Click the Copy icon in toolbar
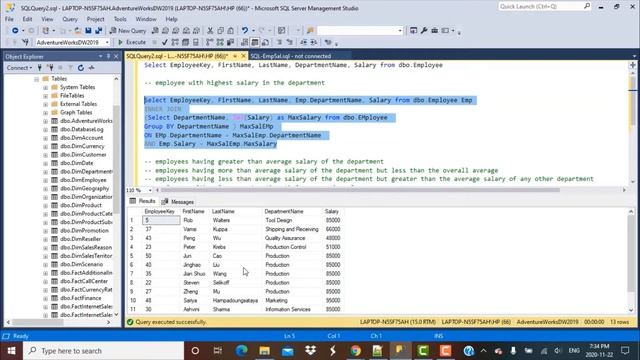 220,31
